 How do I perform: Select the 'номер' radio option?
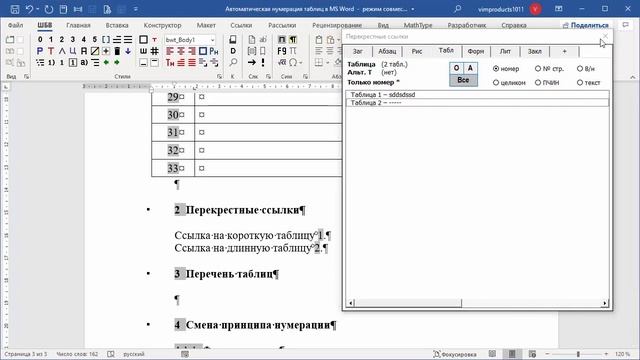coord(506,69)
